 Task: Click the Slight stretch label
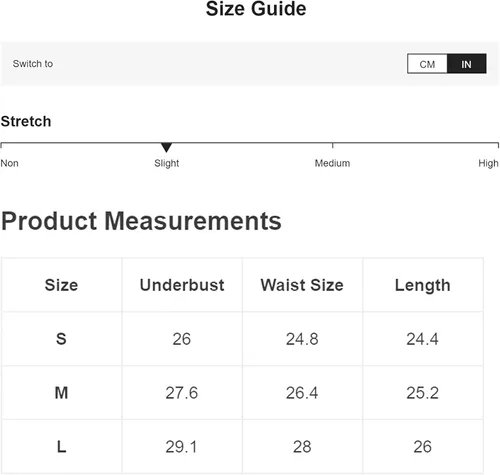[166, 163]
